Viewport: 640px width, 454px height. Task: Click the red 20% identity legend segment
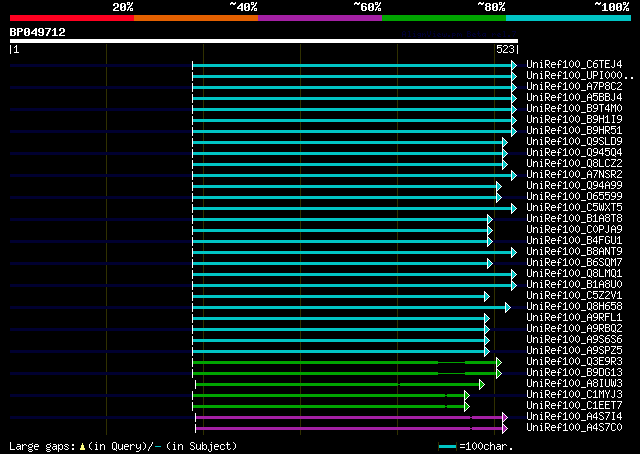coord(72,18)
